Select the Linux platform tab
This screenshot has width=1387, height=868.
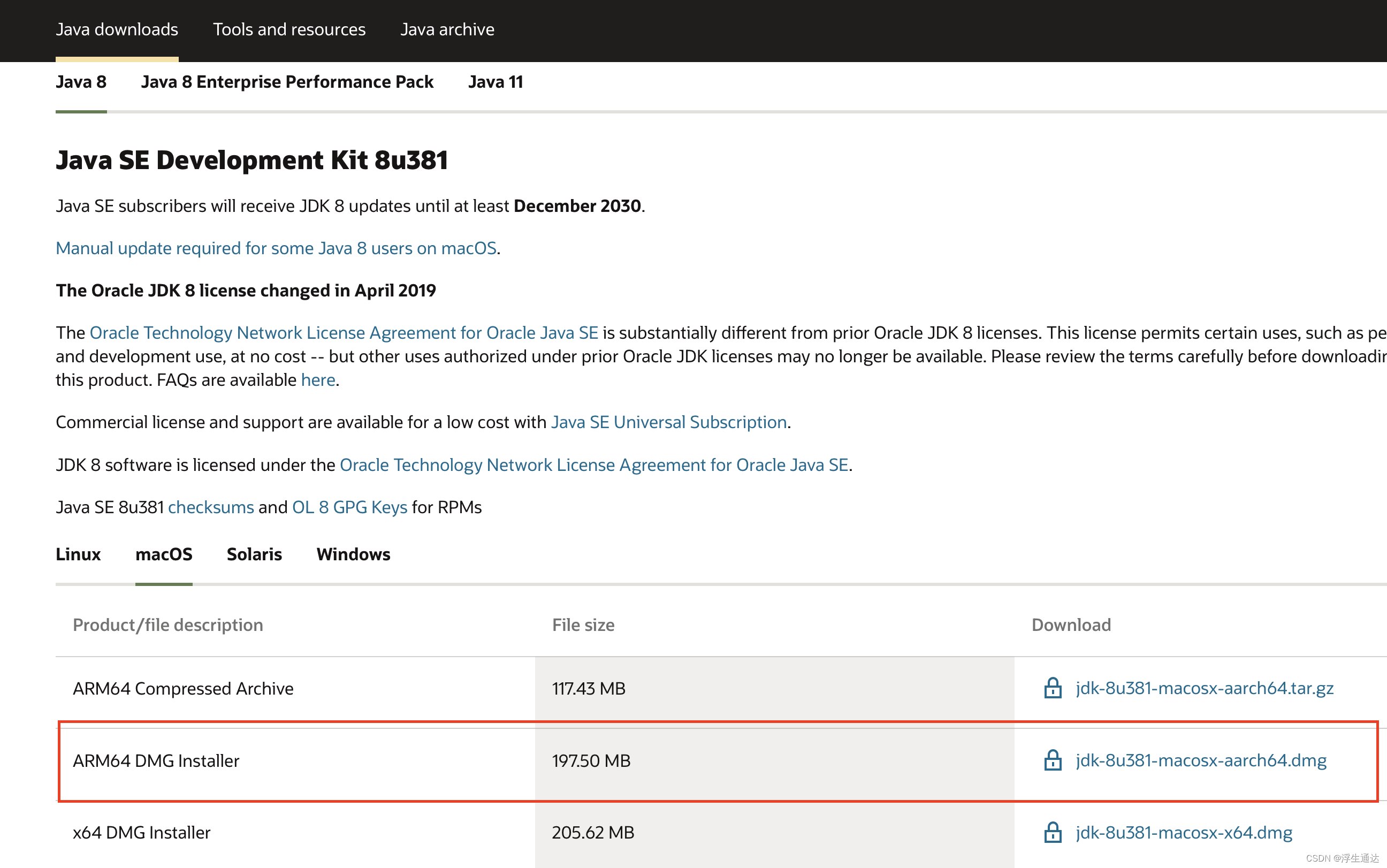[x=78, y=554]
